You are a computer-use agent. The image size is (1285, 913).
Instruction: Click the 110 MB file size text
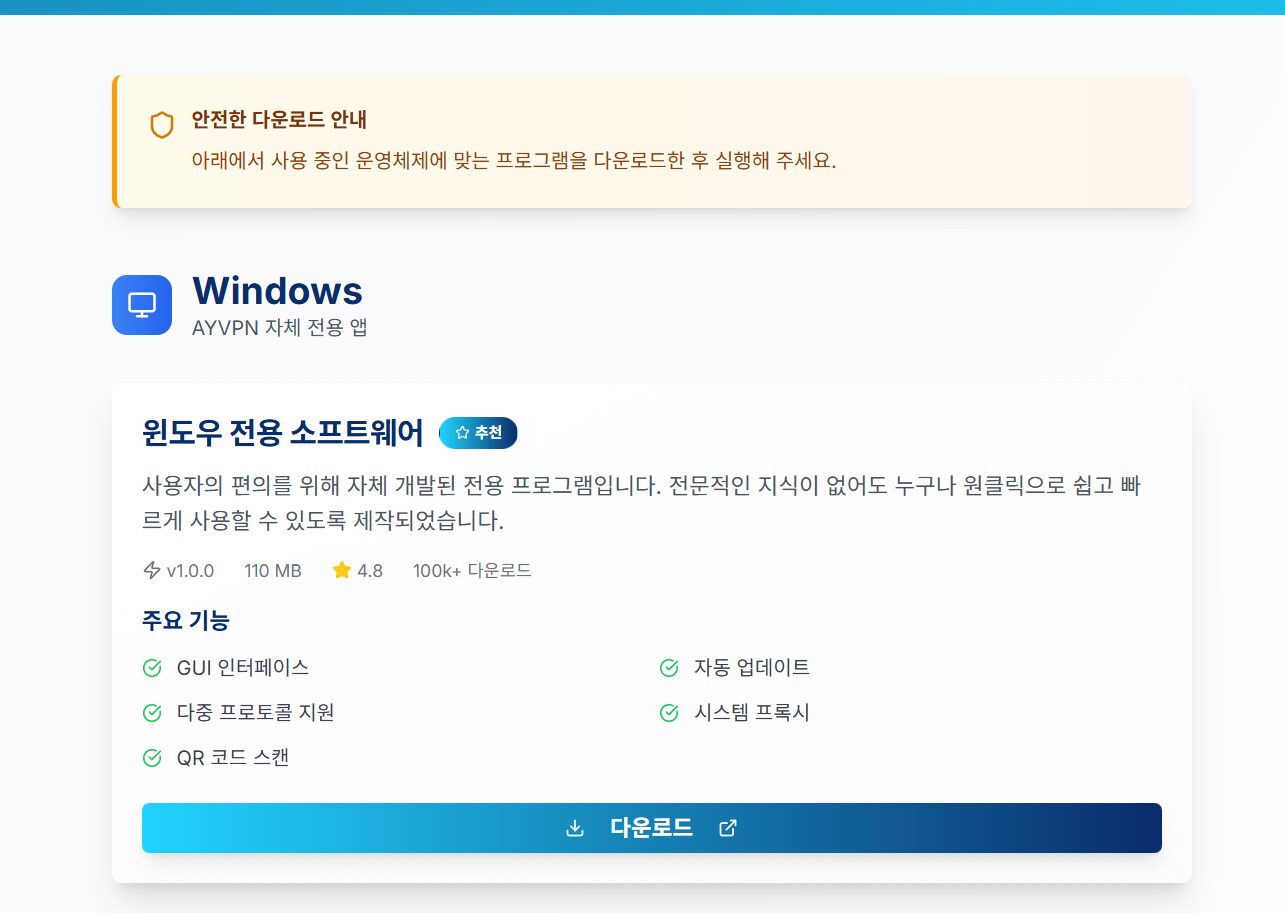tap(273, 571)
